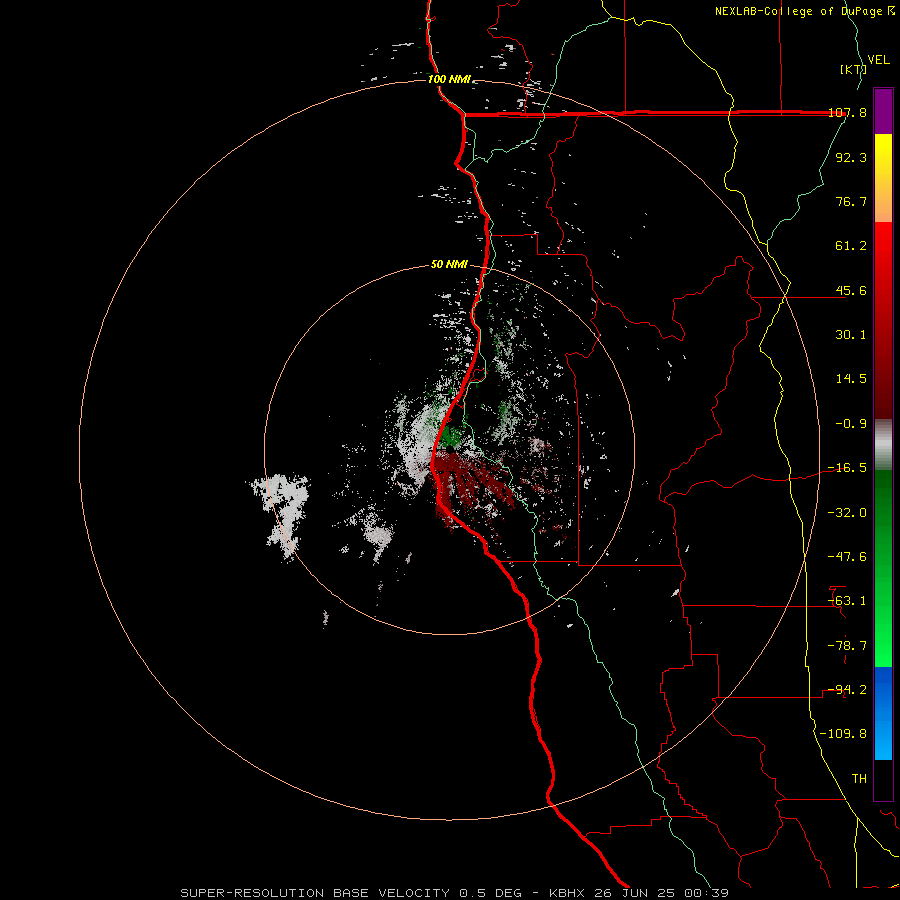
Task: Select the -94.2 legend value
Action: pyautogui.click(x=847, y=690)
